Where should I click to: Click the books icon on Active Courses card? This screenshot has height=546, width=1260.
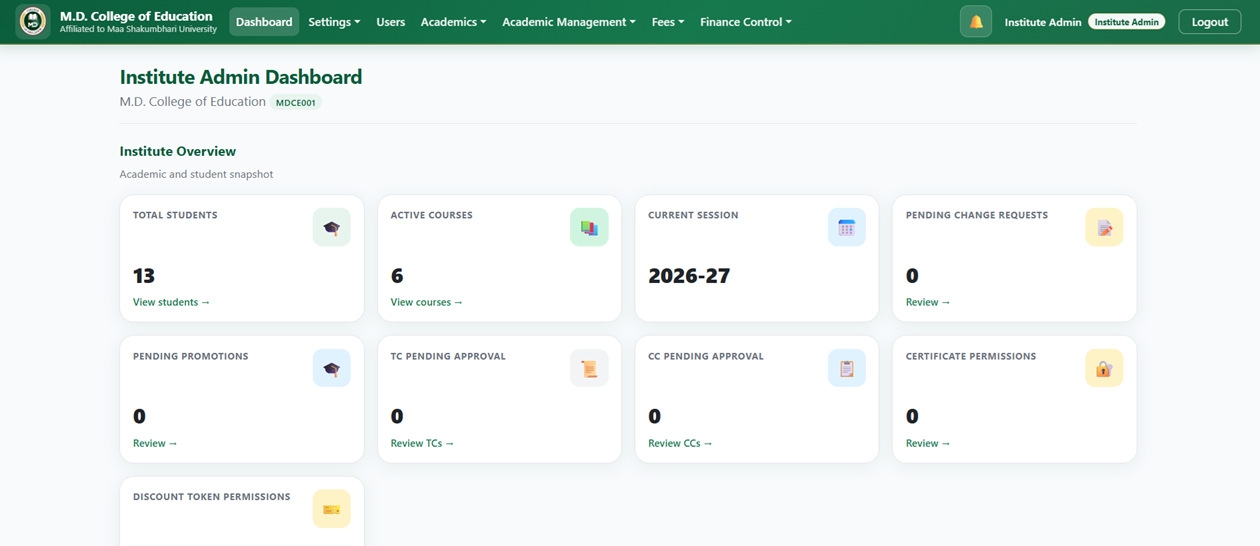(589, 228)
